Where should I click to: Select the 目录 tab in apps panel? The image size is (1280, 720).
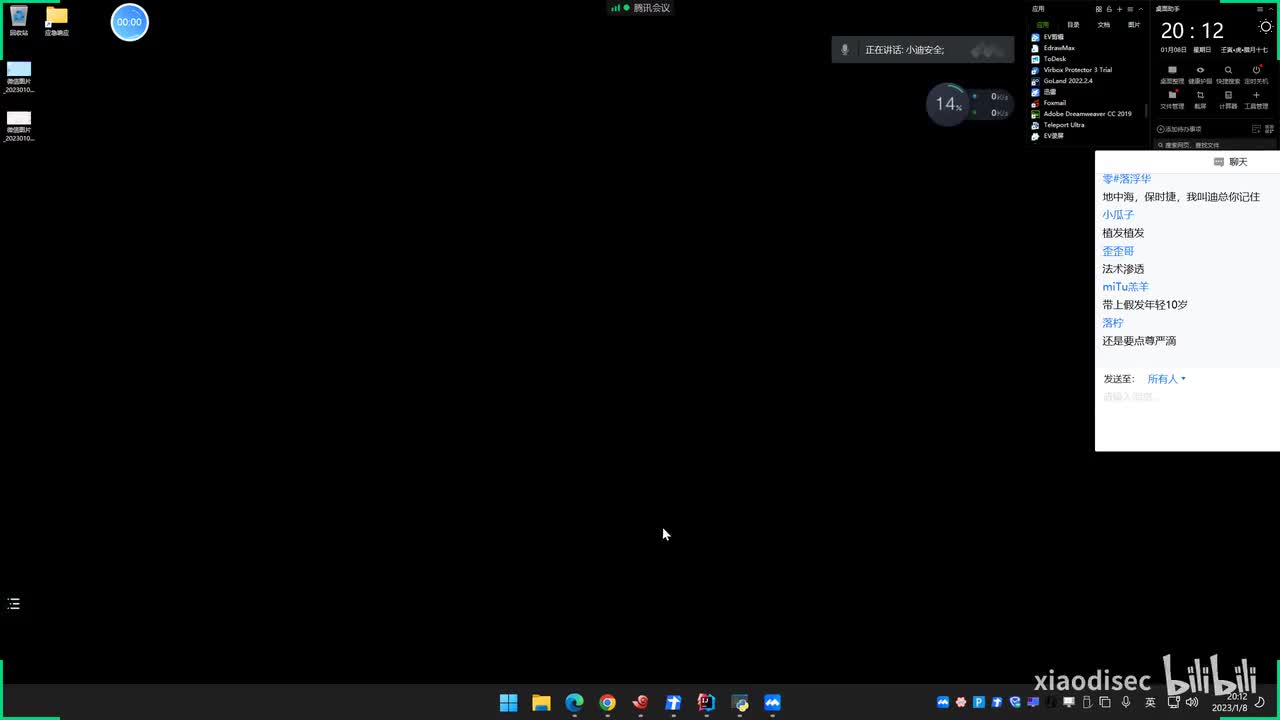[x=1073, y=25]
